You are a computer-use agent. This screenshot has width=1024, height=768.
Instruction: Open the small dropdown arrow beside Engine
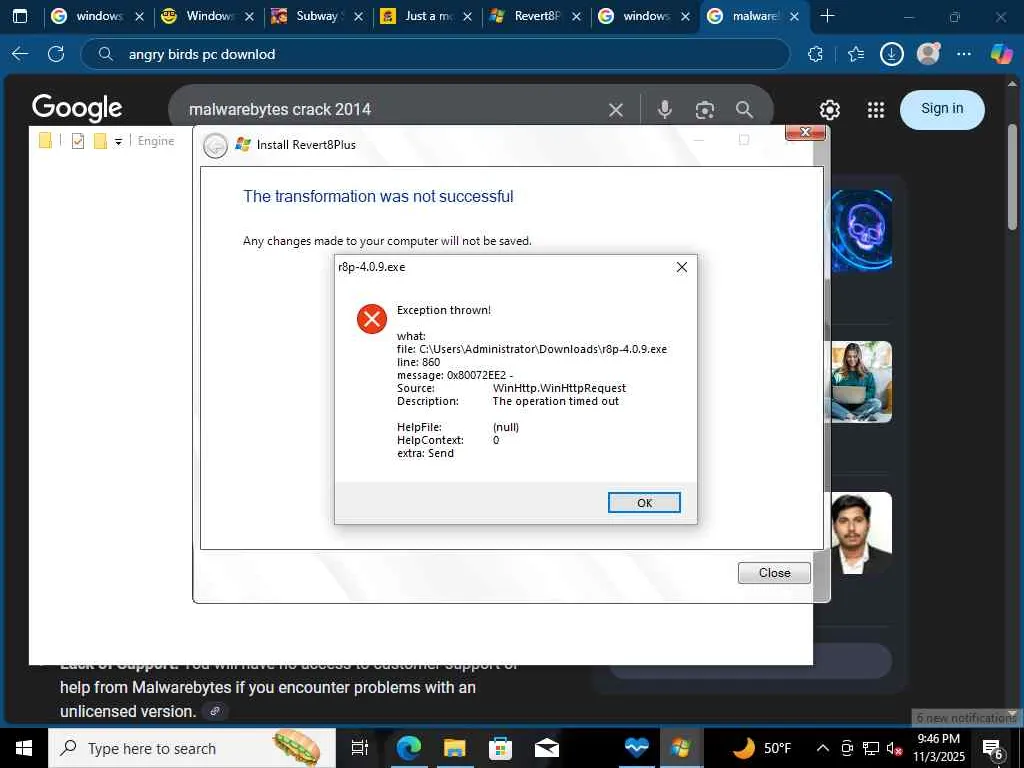click(x=118, y=141)
